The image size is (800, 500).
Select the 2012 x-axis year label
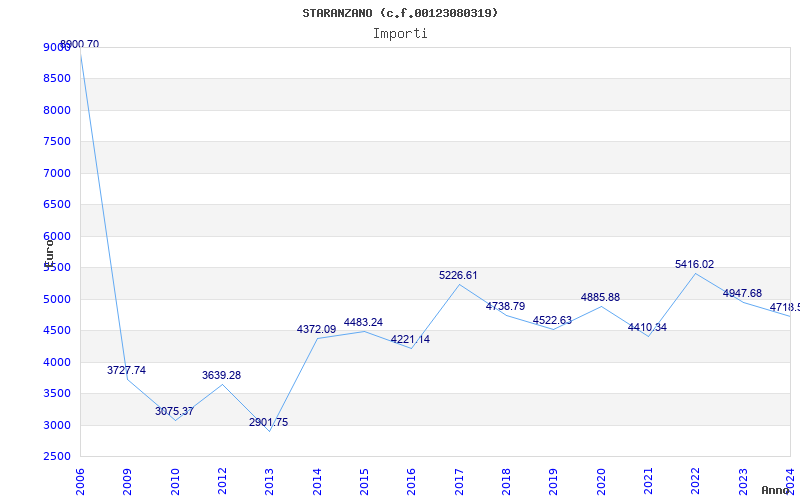222,481
